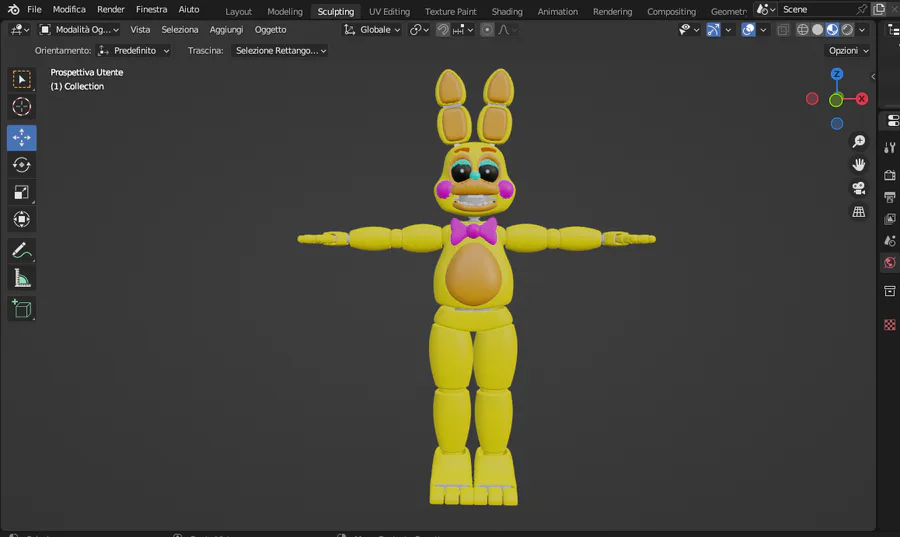
Task: Open Output properties tab (printer icon)
Action: tap(890, 197)
